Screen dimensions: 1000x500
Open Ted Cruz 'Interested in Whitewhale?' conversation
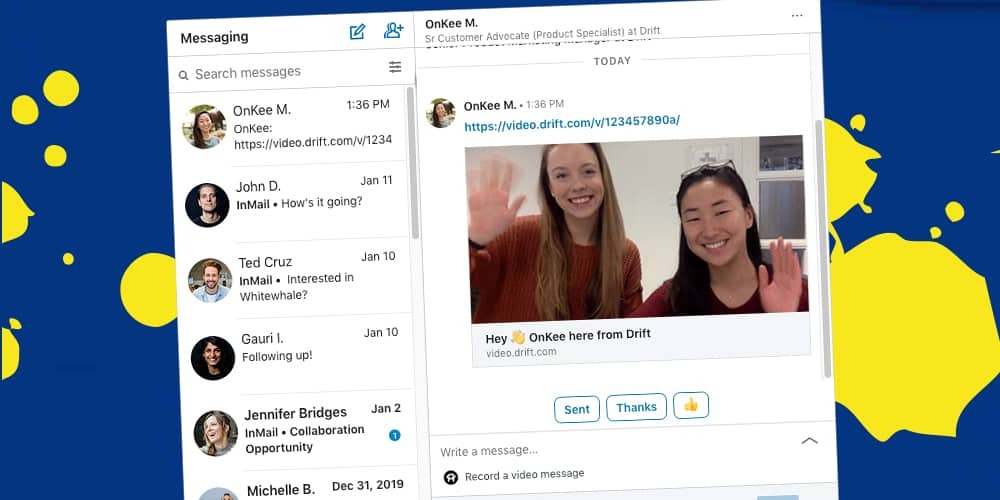pos(295,277)
